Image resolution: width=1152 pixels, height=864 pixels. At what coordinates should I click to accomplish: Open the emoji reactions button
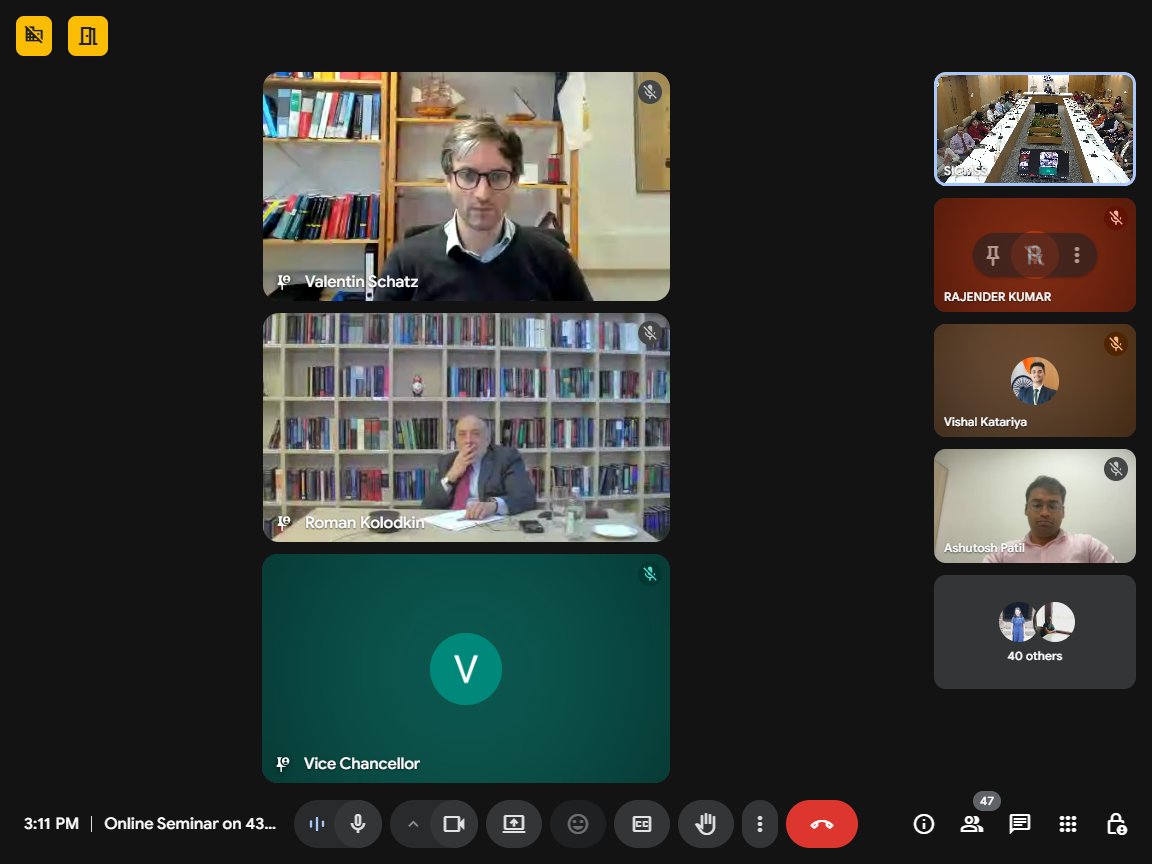(x=578, y=824)
